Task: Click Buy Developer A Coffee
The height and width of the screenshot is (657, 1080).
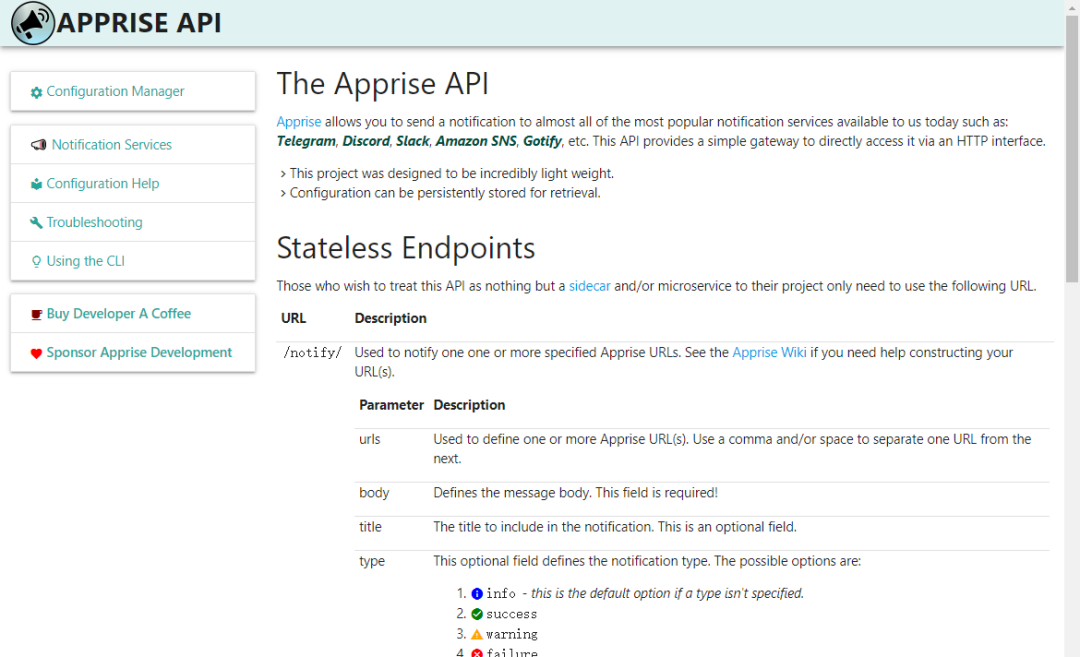Action: coord(118,314)
